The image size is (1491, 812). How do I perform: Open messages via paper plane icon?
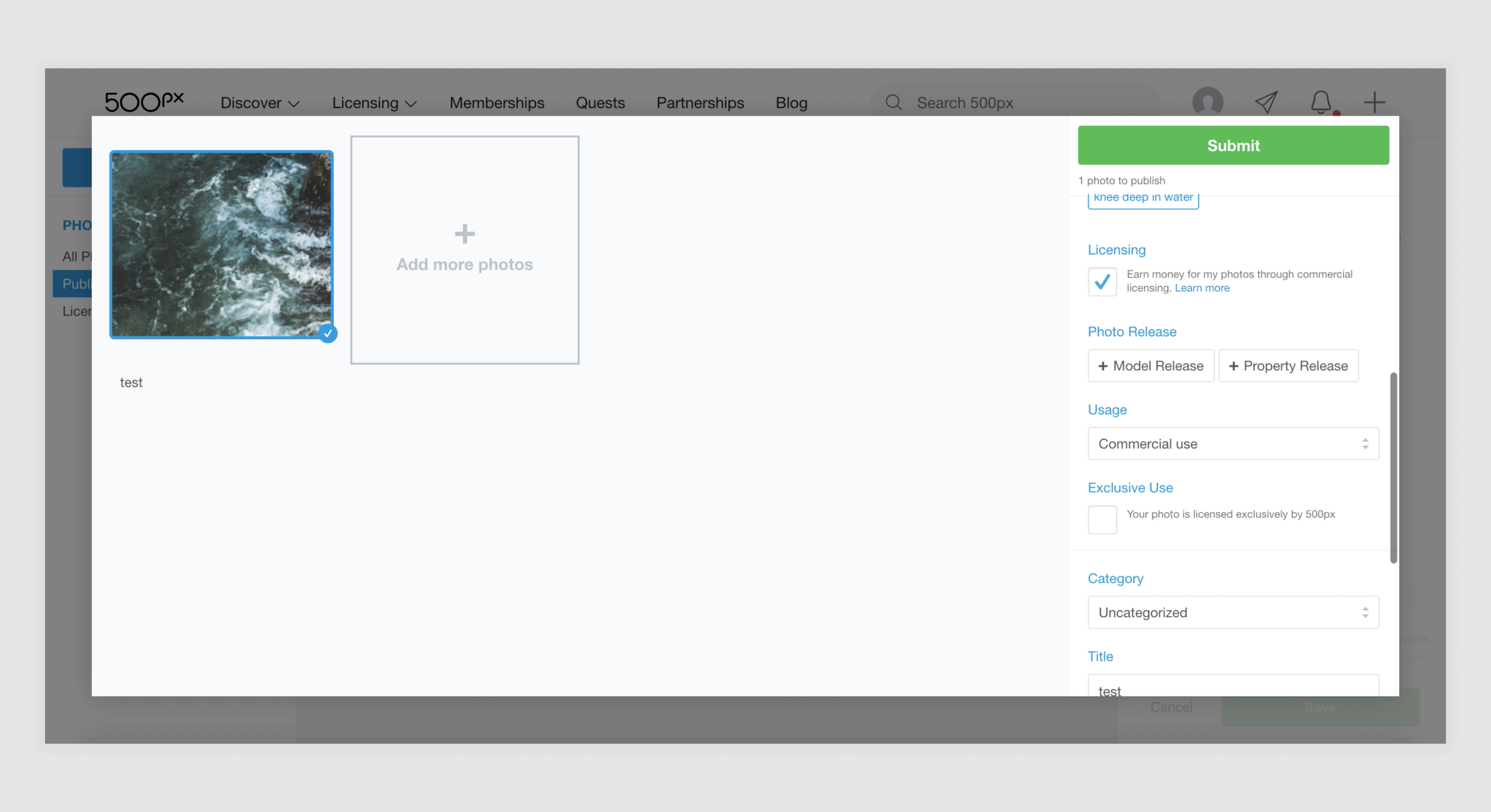pos(1266,102)
